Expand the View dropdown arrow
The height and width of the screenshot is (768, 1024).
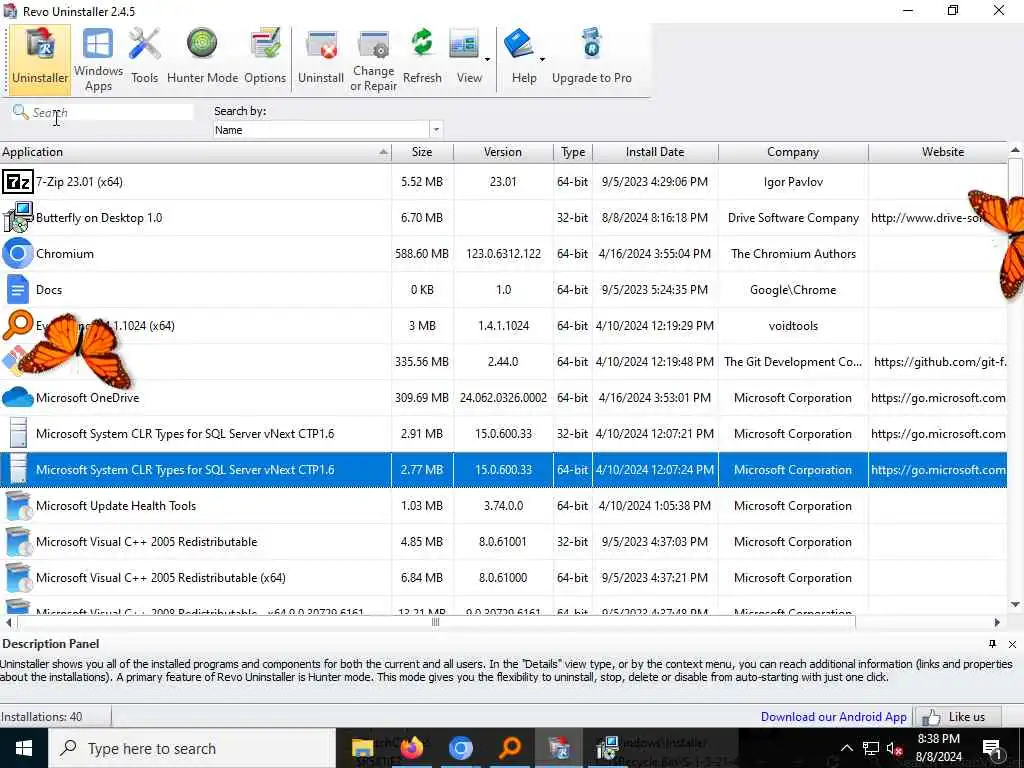click(487, 59)
